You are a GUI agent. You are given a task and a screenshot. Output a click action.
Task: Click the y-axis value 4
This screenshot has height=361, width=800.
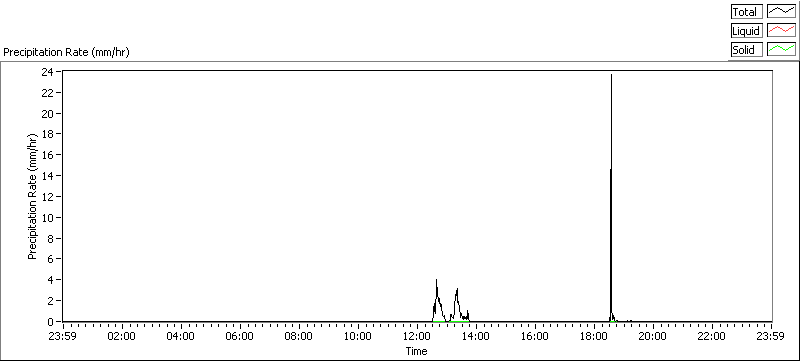coord(51,280)
